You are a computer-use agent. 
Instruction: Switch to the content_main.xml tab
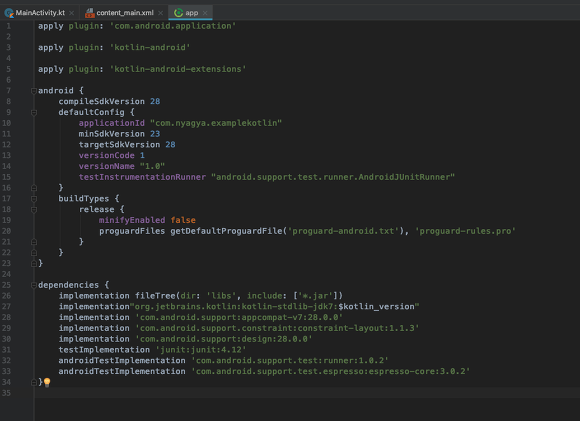tap(125, 13)
